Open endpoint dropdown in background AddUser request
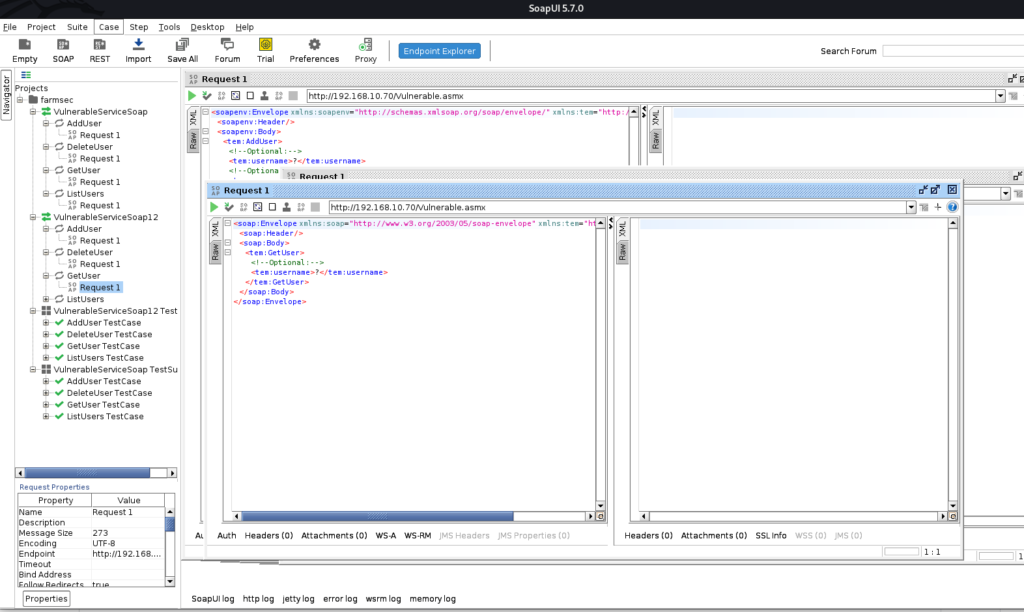Image resolution: width=1024 pixels, height=612 pixels. 1000,96
